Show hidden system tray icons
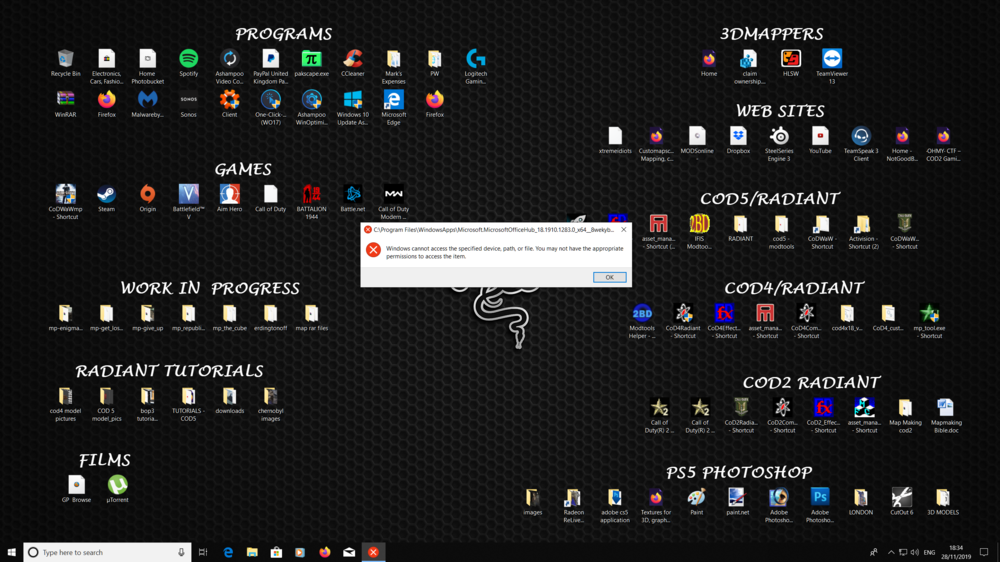 (x=891, y=552)
